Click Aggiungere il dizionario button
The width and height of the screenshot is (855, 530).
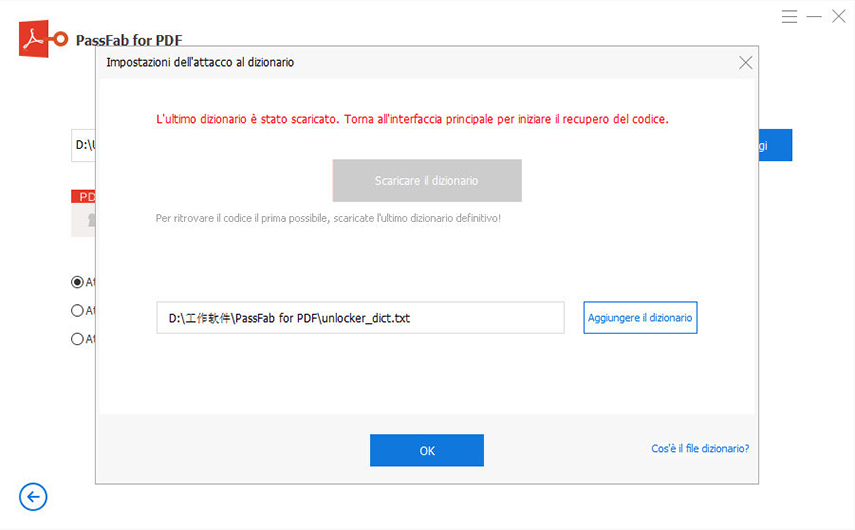(x=640, y=318)
